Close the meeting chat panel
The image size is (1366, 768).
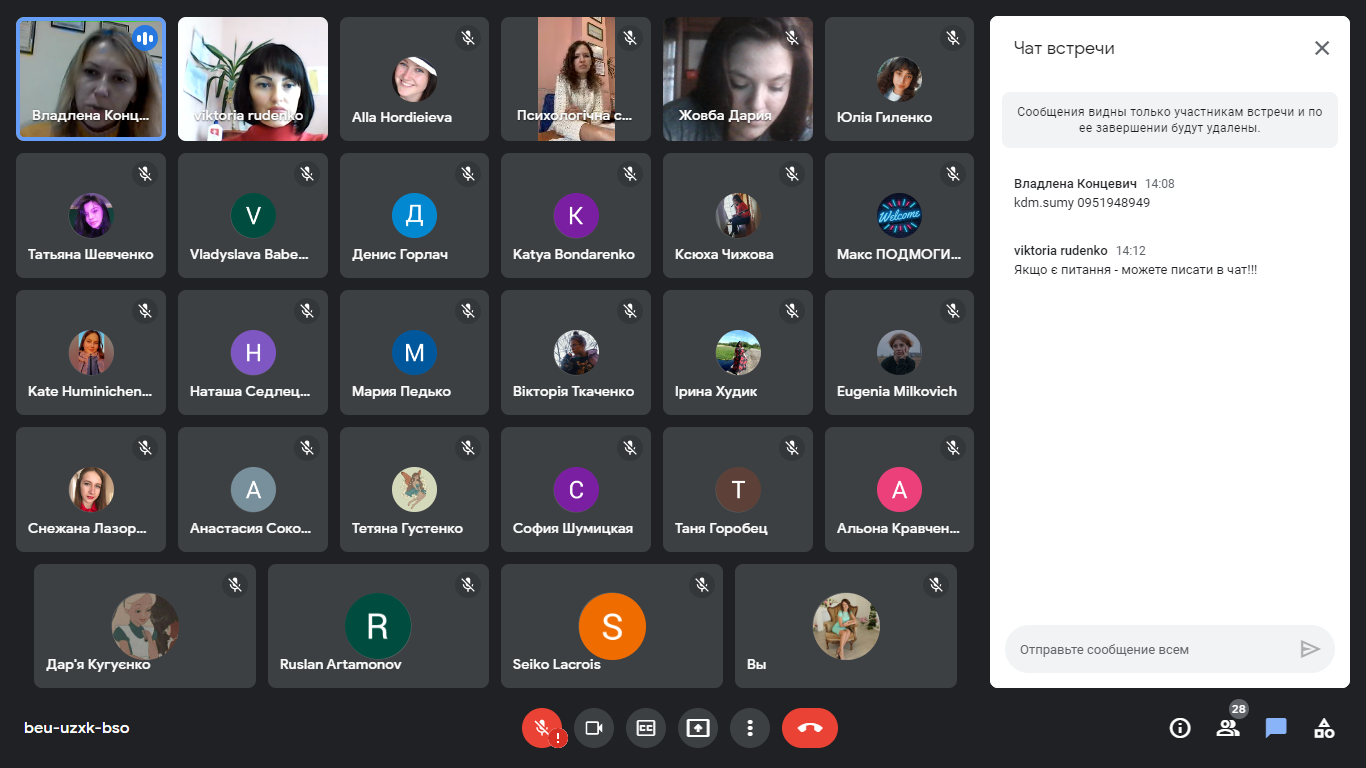1322,48
